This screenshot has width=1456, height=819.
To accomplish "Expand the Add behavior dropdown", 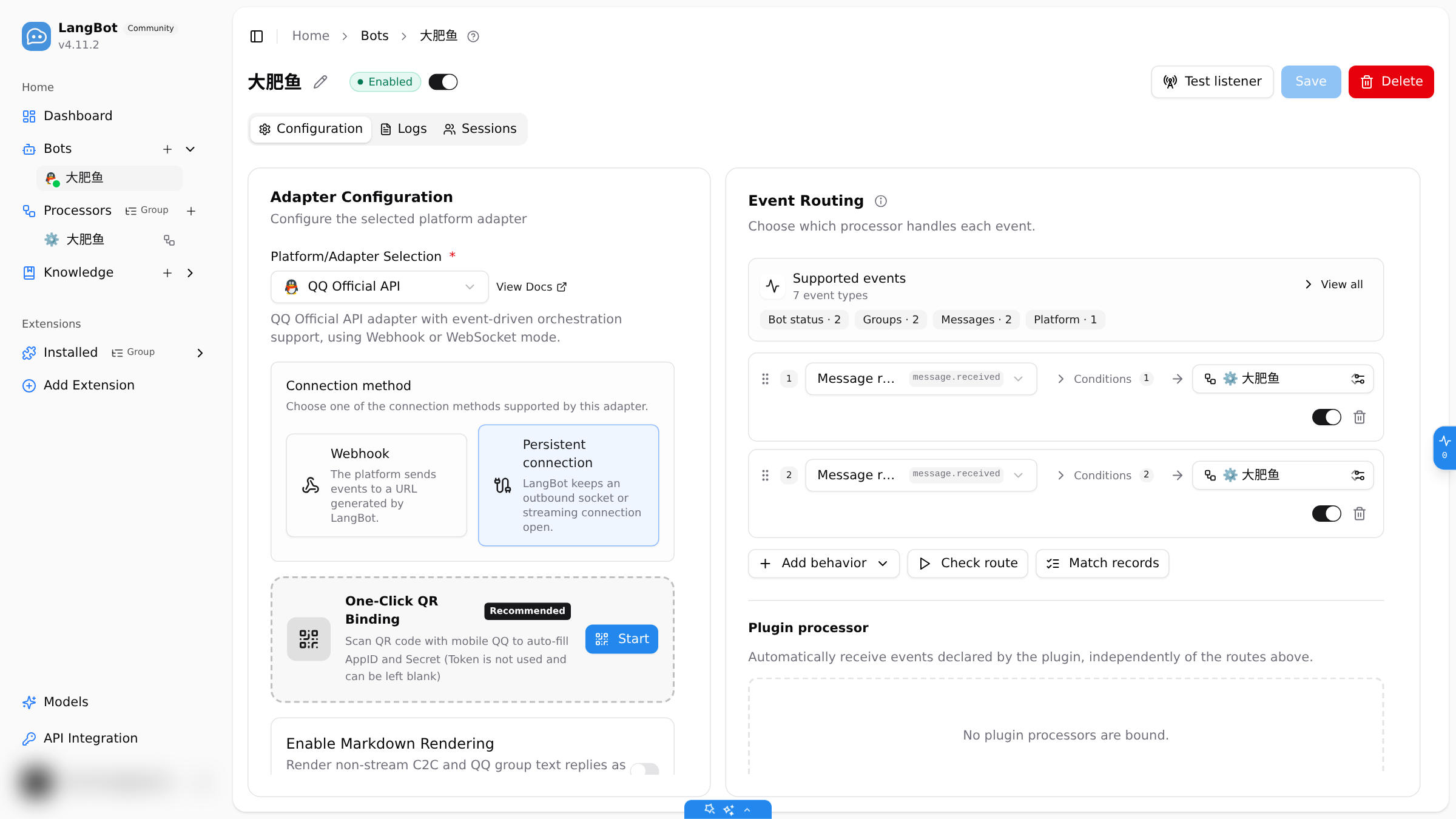I will pyautogui.click(x=823, y=564).
